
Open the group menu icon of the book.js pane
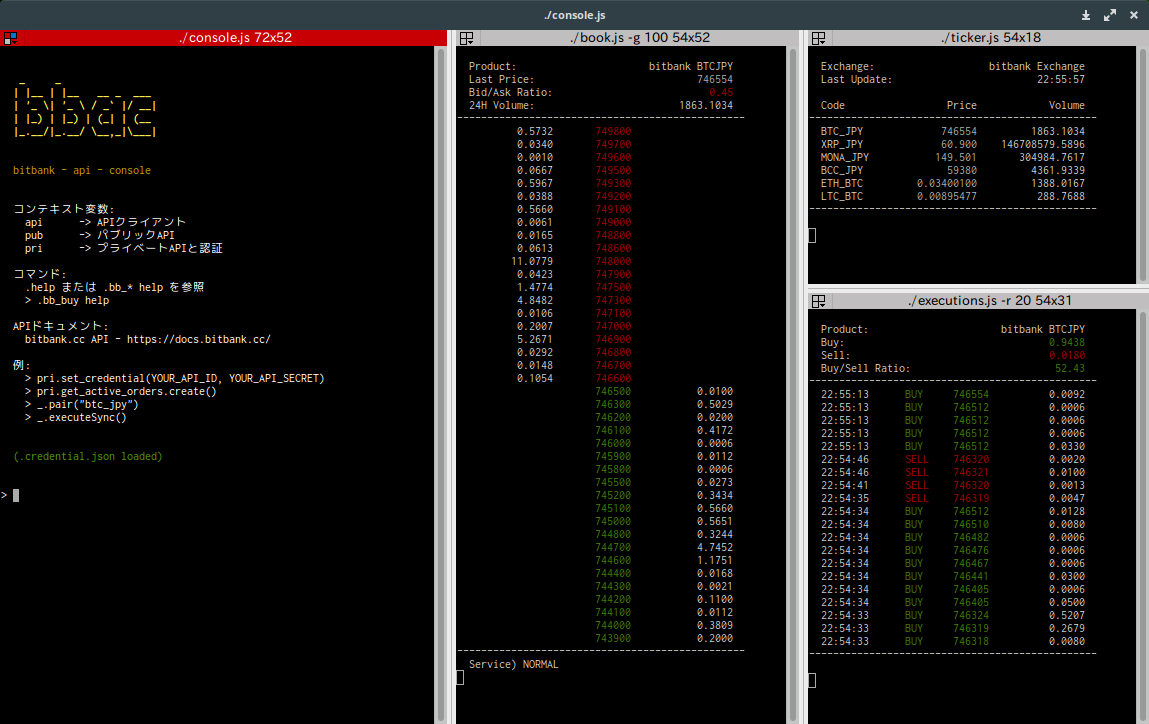pyautogui.click(x=466, y=38)
